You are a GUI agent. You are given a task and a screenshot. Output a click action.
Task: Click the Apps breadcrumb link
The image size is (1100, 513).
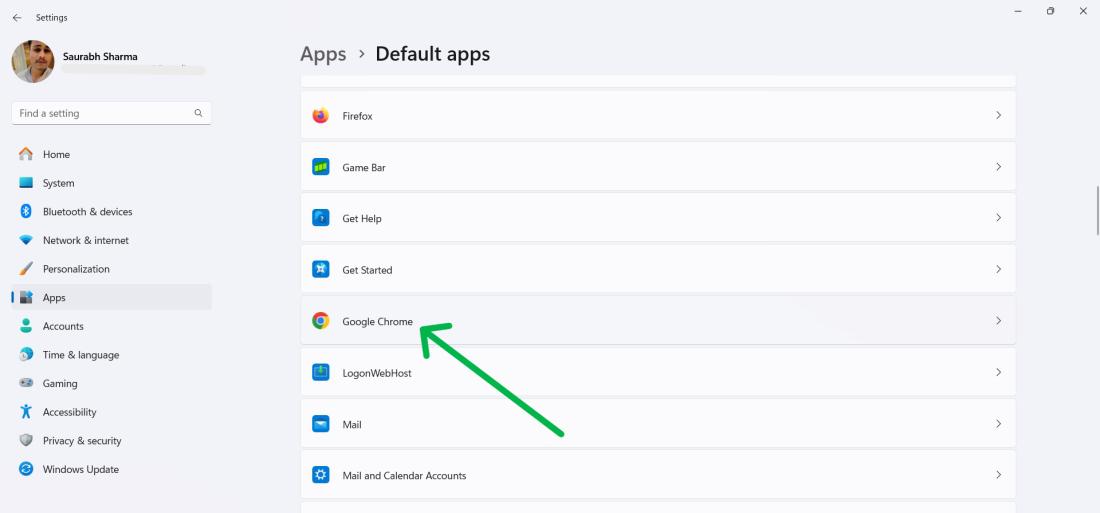pos(323,54)
